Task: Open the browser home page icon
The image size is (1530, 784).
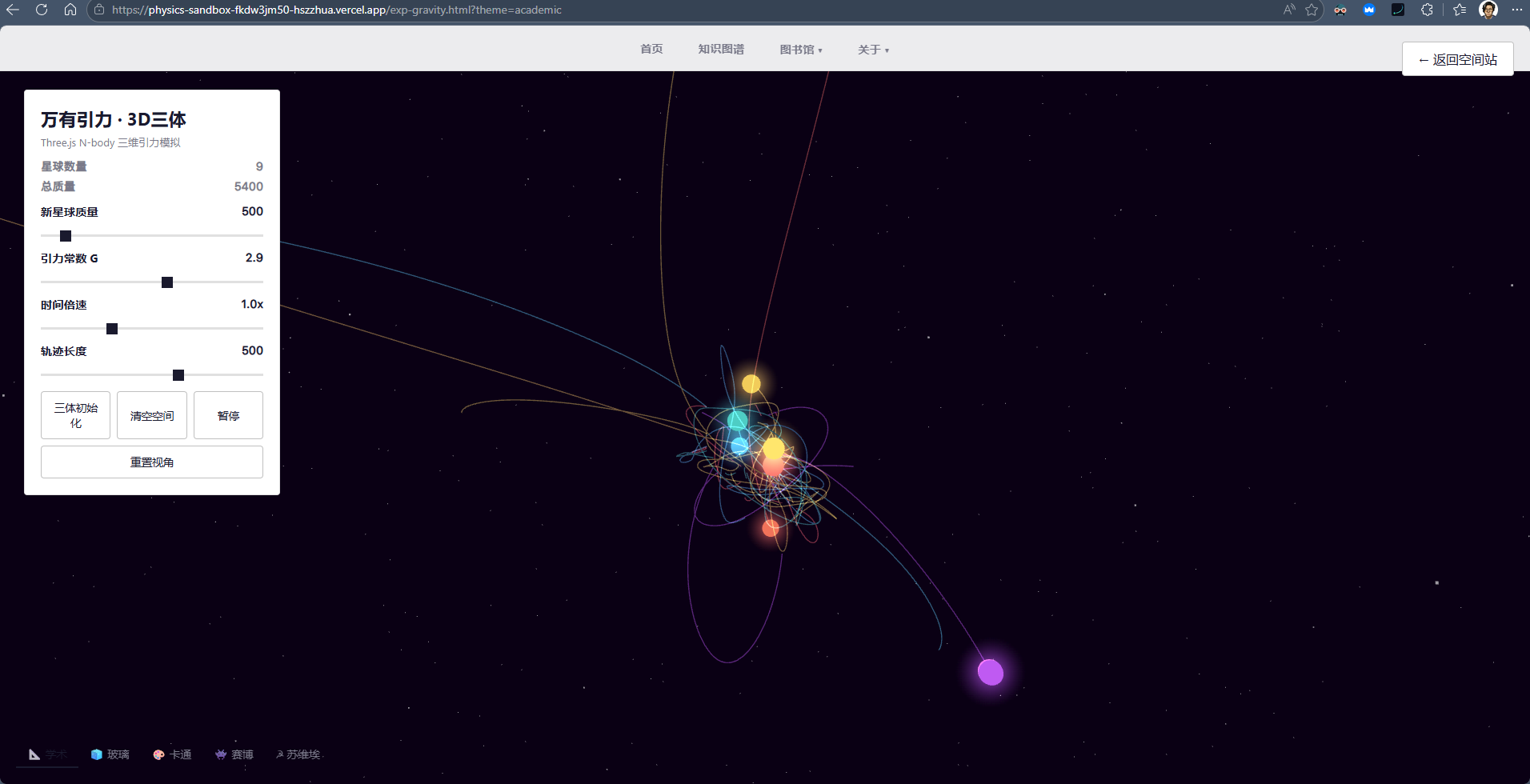Action: click(70, 10)
